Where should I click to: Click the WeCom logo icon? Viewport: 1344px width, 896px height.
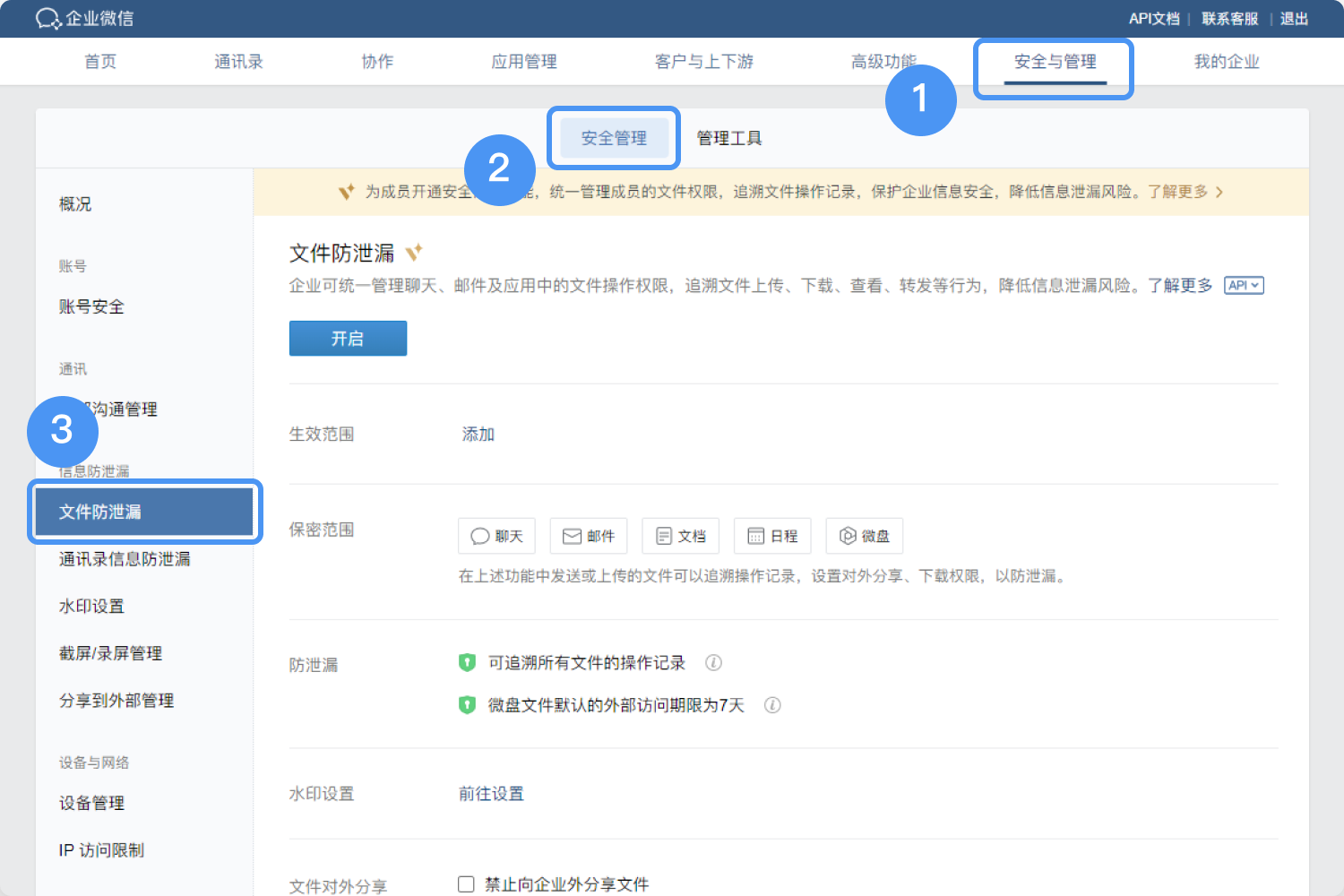[x=47, y=19]
